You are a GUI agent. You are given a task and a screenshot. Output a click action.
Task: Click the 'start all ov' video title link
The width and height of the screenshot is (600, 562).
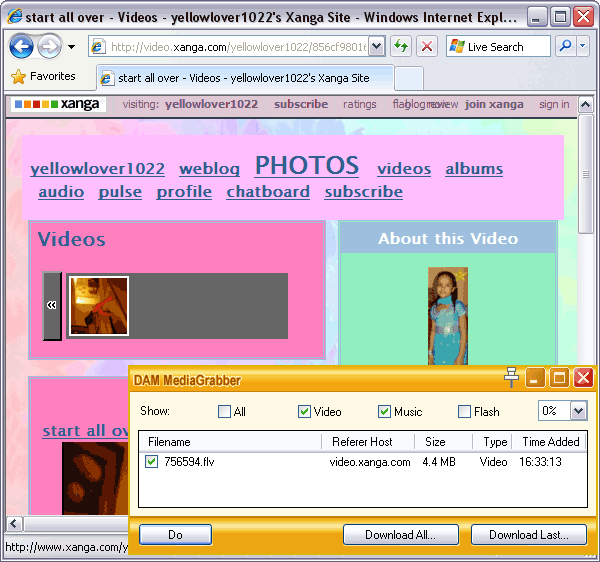[x=85, y=431]
